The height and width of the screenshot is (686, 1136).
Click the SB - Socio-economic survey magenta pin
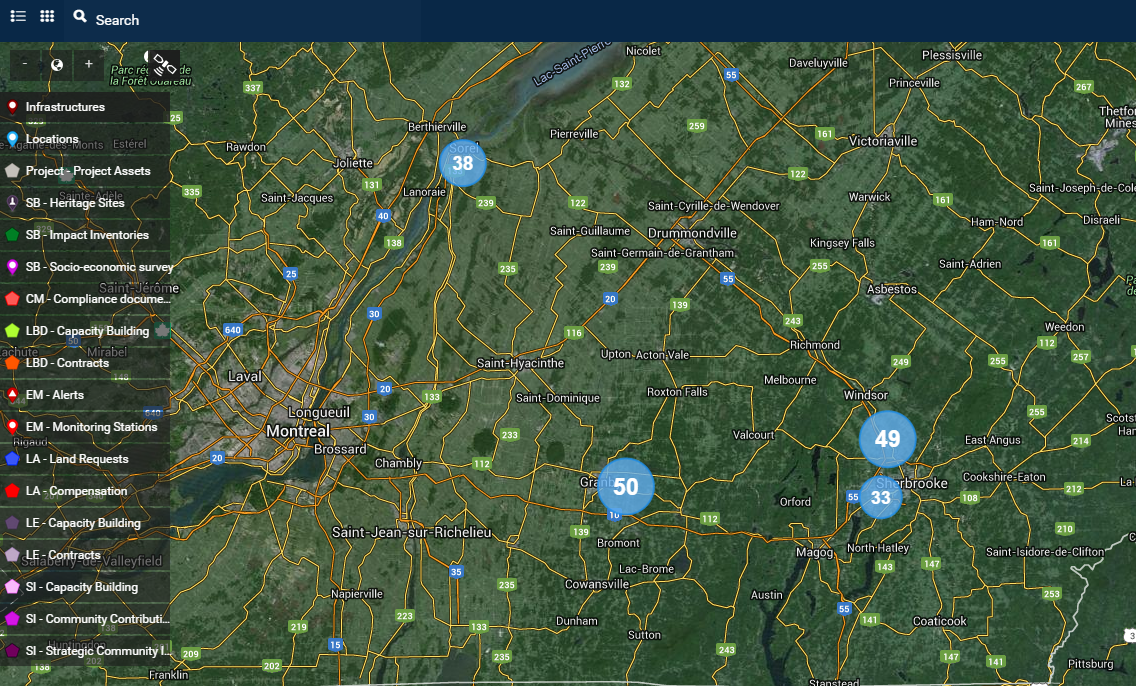tap(12, 267)
